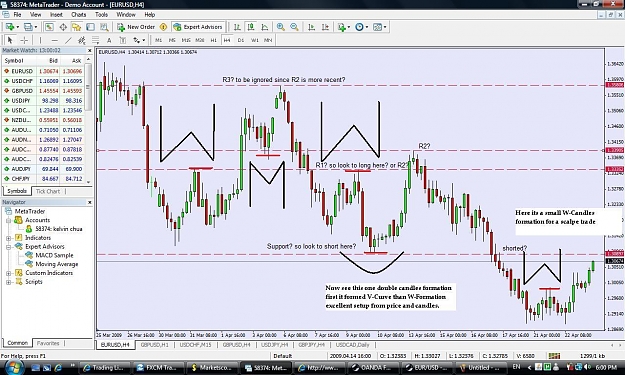Viewport: 625px width, 375px height.
Task: Open the Profiles toolbar icon
Action: 28,27
